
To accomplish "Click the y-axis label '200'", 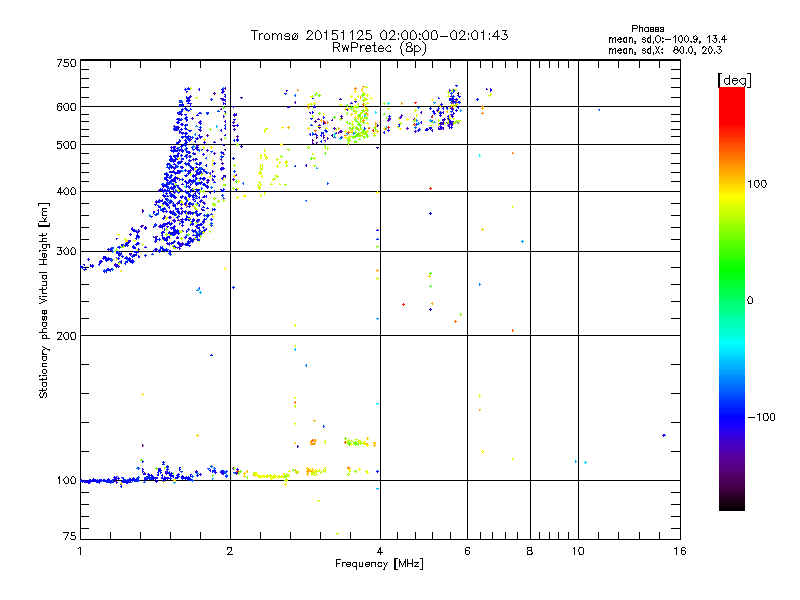I will click(66, 336).
